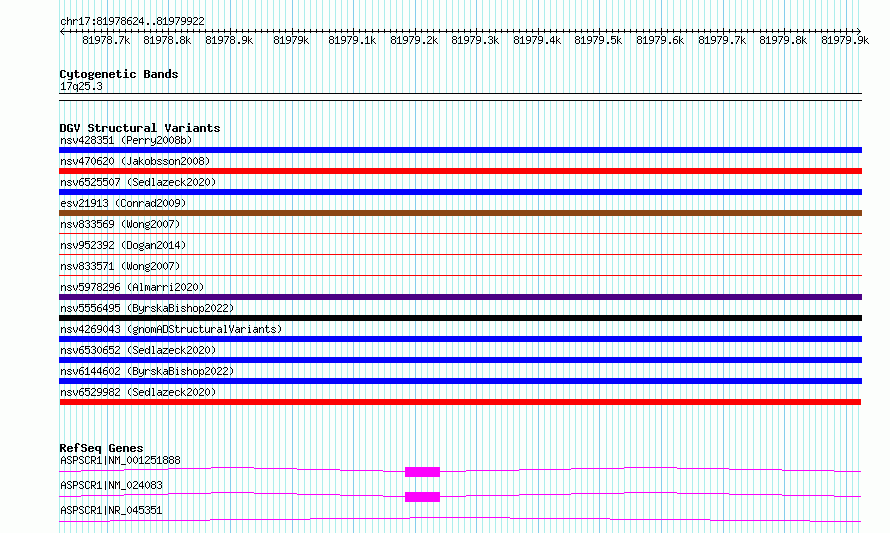Open nsv5978296 (Almarri2020) variant label
890x533 pixels.
(x=132, y=287)
